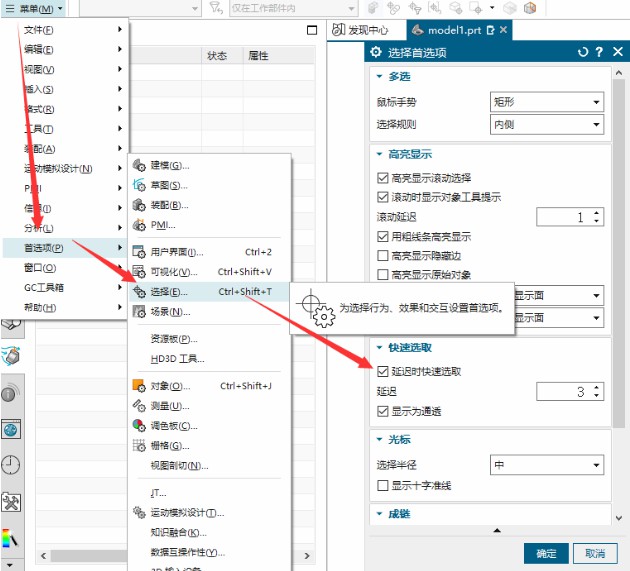
Task: Click the 栅格(G) grid preferences icon
Action: pyautogui.click(x=139, y=445)
